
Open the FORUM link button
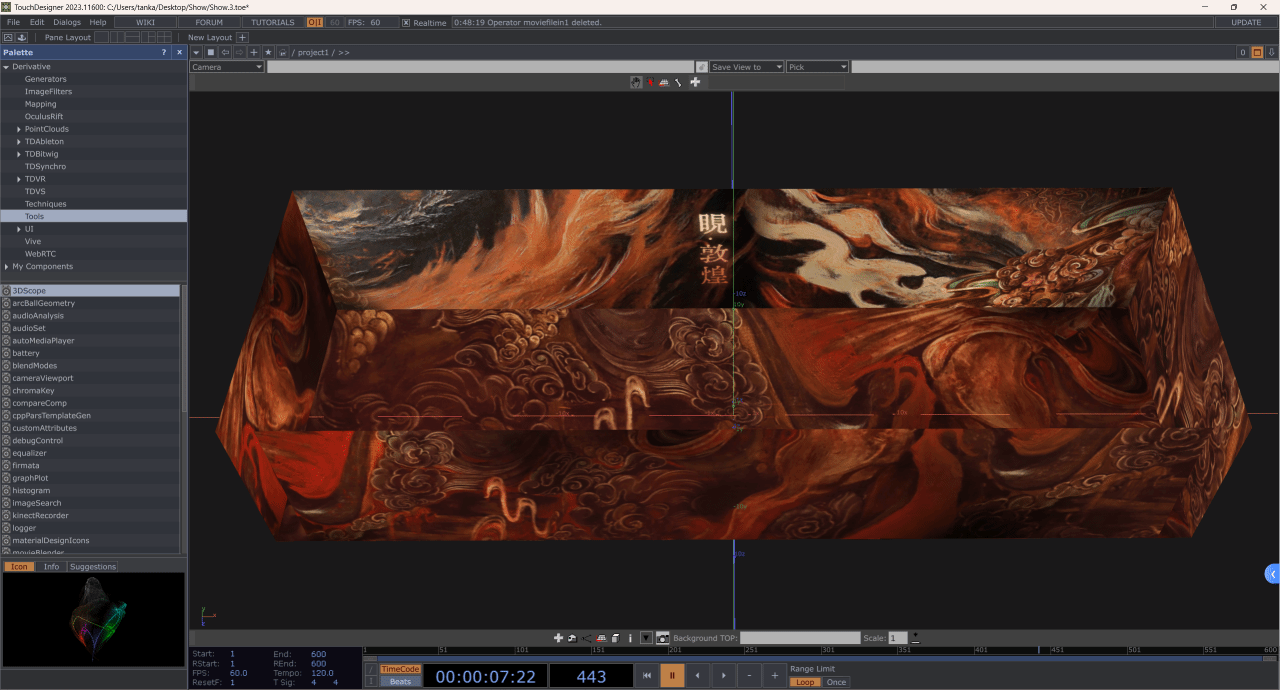coord(209,22)
